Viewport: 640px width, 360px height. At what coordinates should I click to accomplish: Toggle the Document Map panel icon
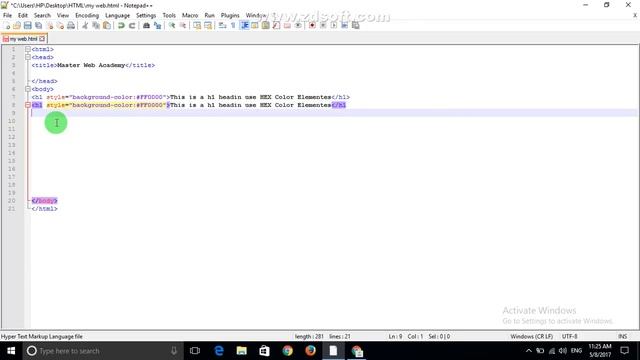pyautogui.click(x=266, y=25)
